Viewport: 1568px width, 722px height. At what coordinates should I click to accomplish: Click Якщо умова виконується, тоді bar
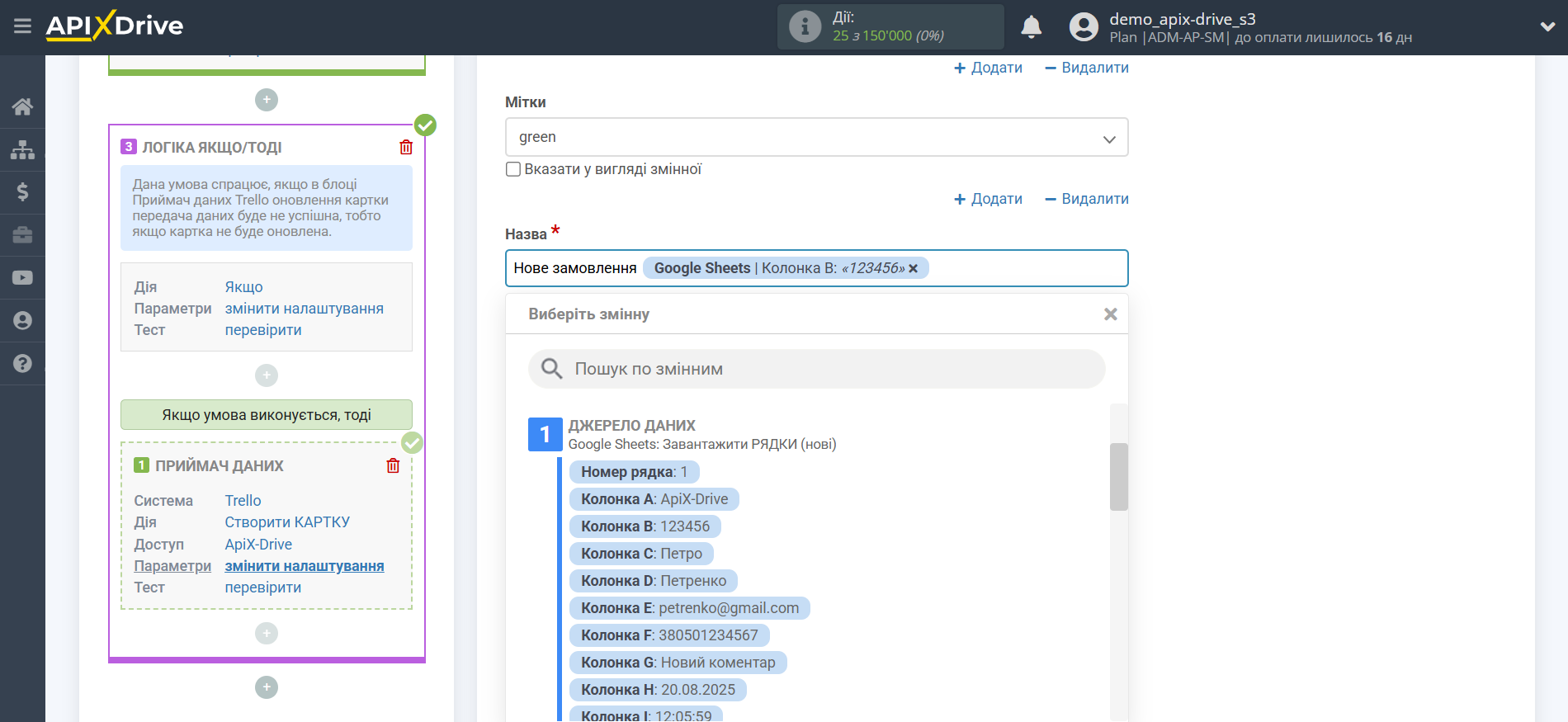(267, 415)
